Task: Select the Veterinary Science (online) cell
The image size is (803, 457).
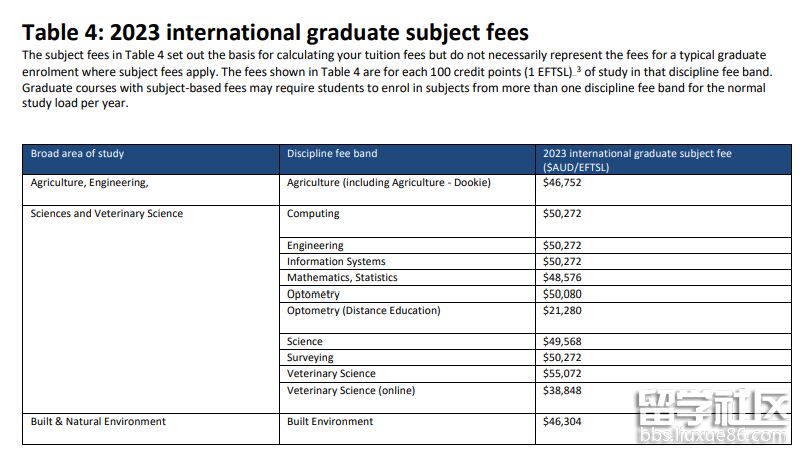Action: point(350,390)
